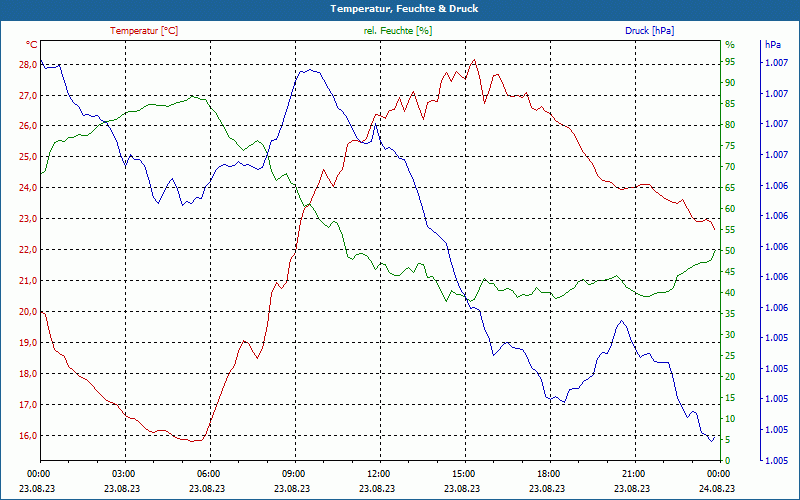Click the "06:00" time axis label
This screenshot has width=800, height=500.
tap(208, 474)
